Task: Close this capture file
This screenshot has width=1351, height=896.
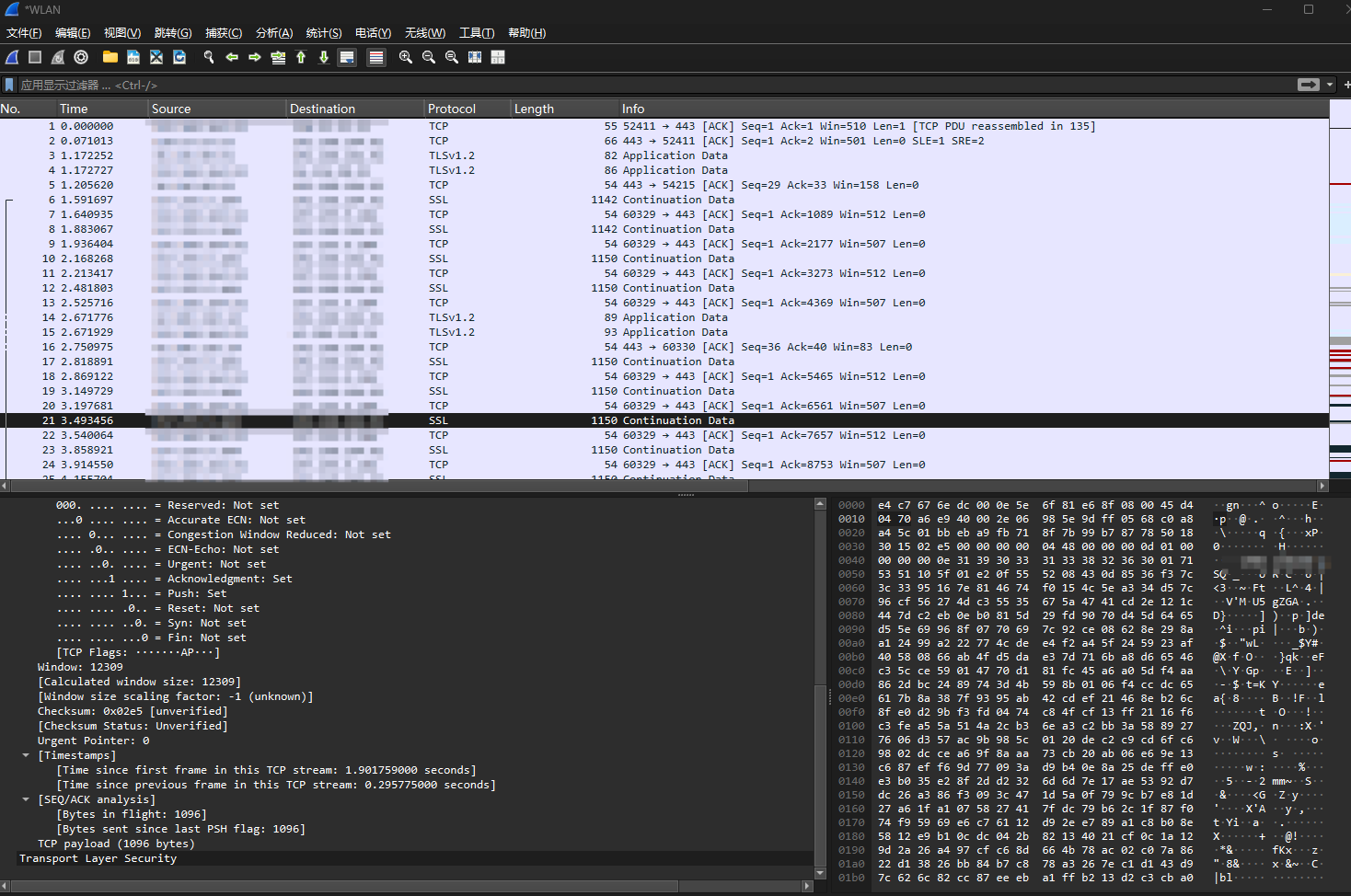Action: [156, 57]
